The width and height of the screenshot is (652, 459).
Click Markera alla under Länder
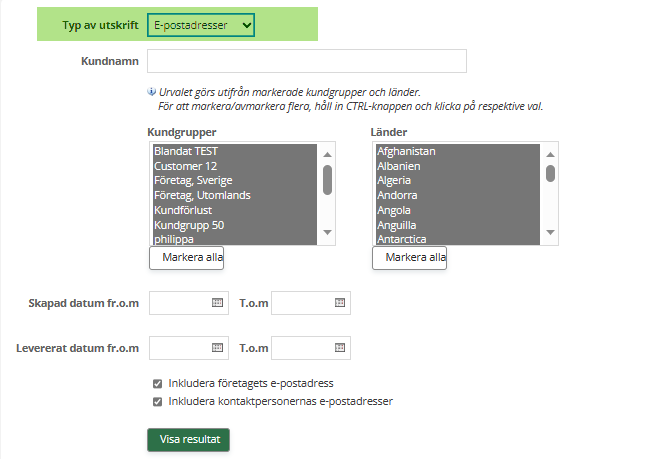click(410, 258)
